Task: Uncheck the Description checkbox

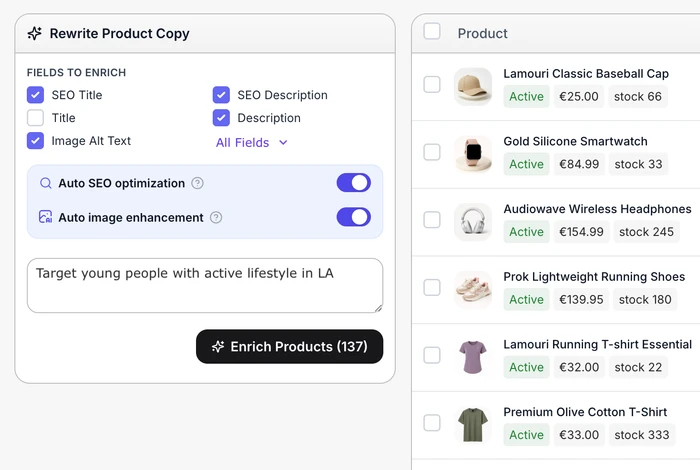Action: (221, 118)
